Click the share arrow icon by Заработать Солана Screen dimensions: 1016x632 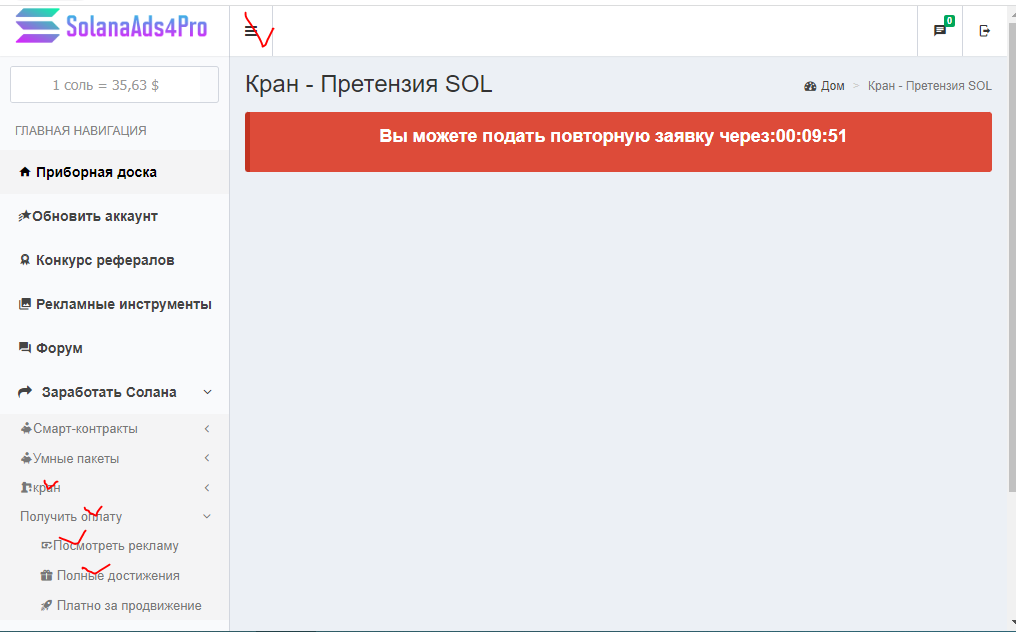click(x=25, y=392)
